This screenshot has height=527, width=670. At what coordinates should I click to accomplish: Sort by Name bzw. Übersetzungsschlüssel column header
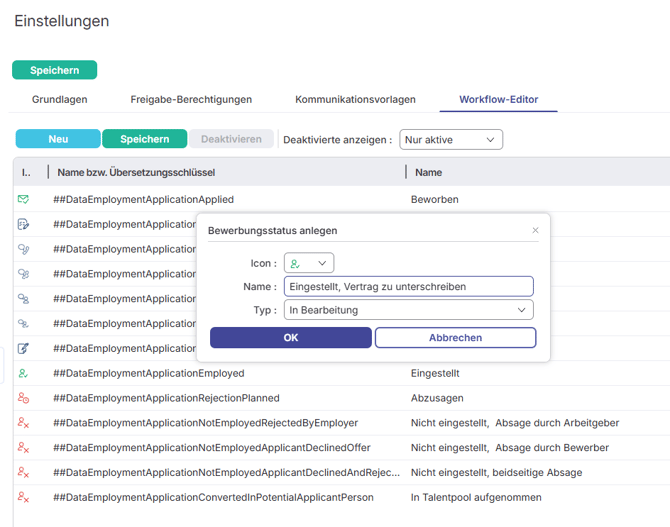tap(136, 172)
